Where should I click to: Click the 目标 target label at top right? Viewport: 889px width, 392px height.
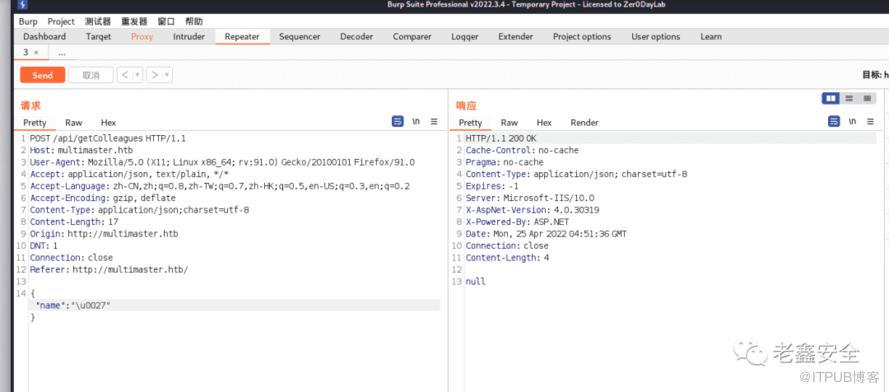[875, 75]
